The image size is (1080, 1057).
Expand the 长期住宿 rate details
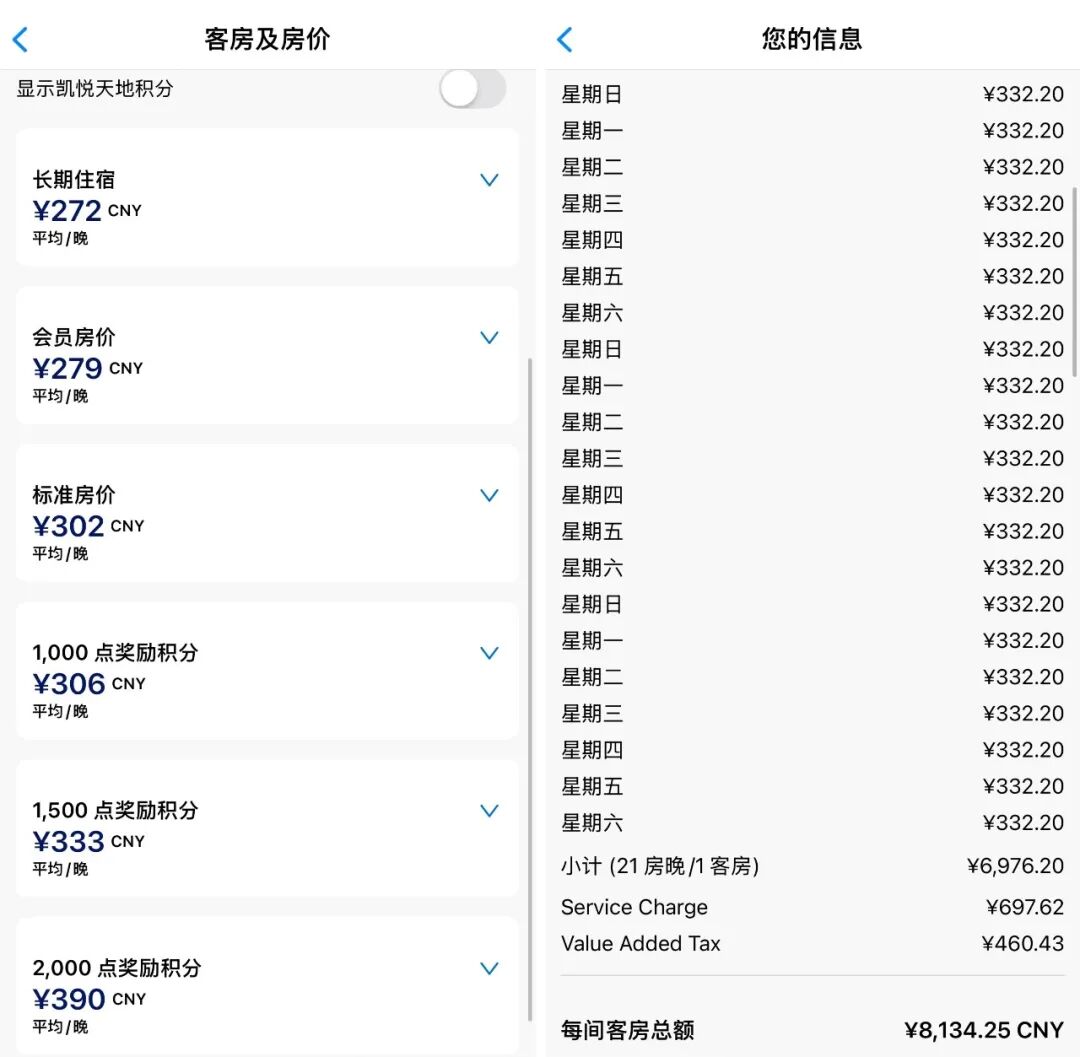(489, 180)
